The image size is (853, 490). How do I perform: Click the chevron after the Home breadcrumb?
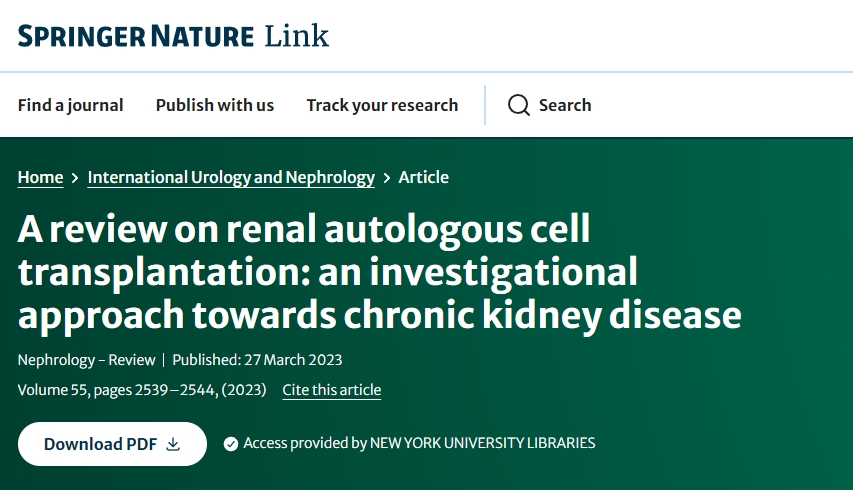point(75,178)
